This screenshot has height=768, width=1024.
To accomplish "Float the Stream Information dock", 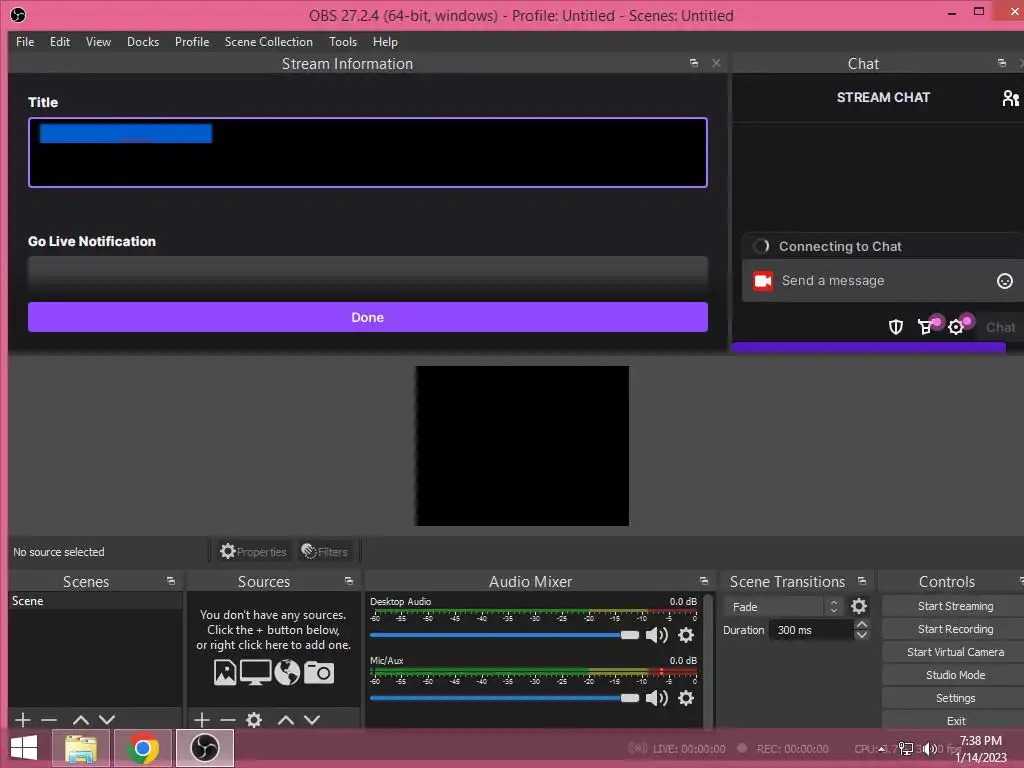I will pos(694,63).
